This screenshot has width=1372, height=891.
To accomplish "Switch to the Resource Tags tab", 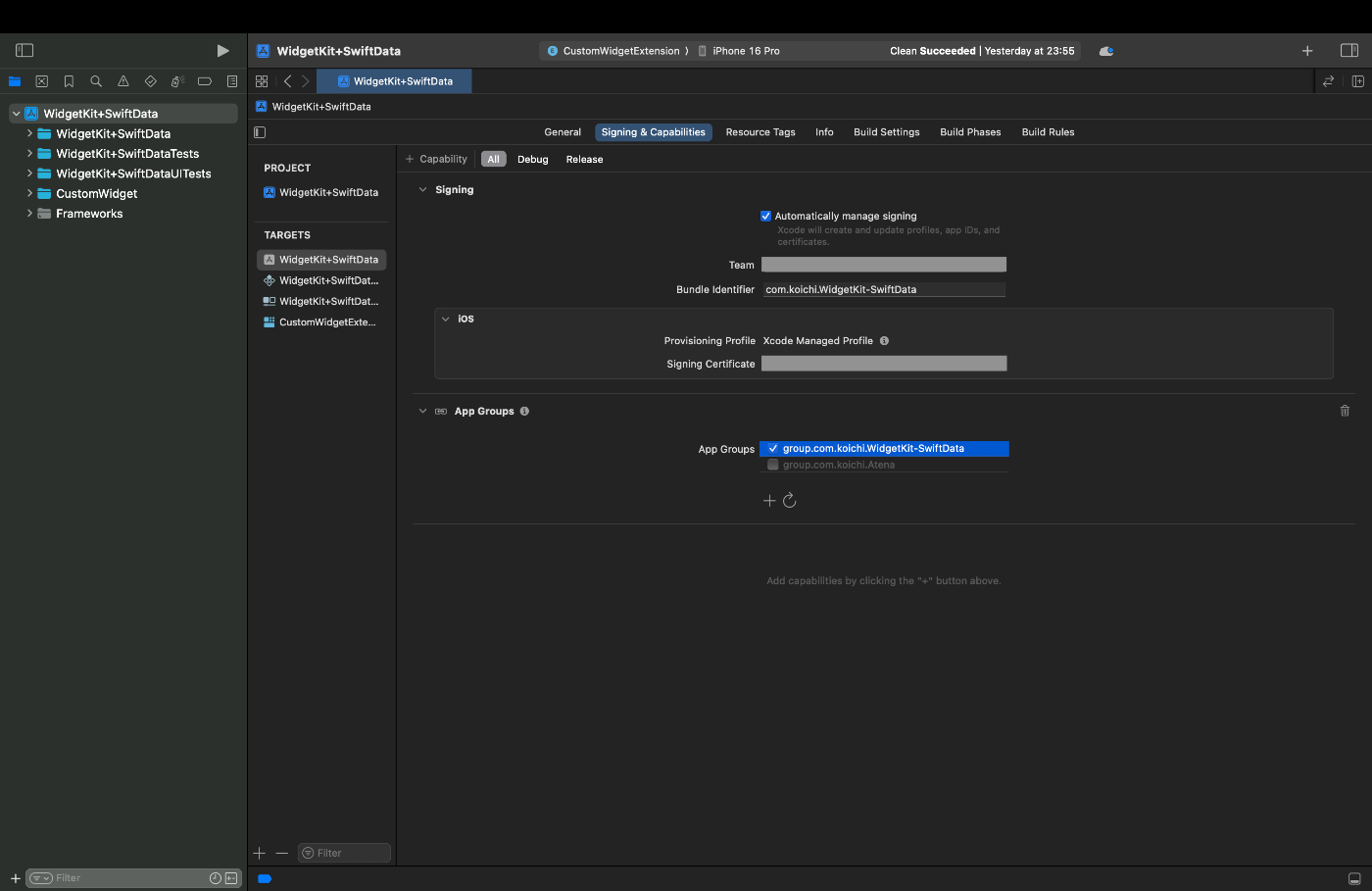I will point(760,132).
